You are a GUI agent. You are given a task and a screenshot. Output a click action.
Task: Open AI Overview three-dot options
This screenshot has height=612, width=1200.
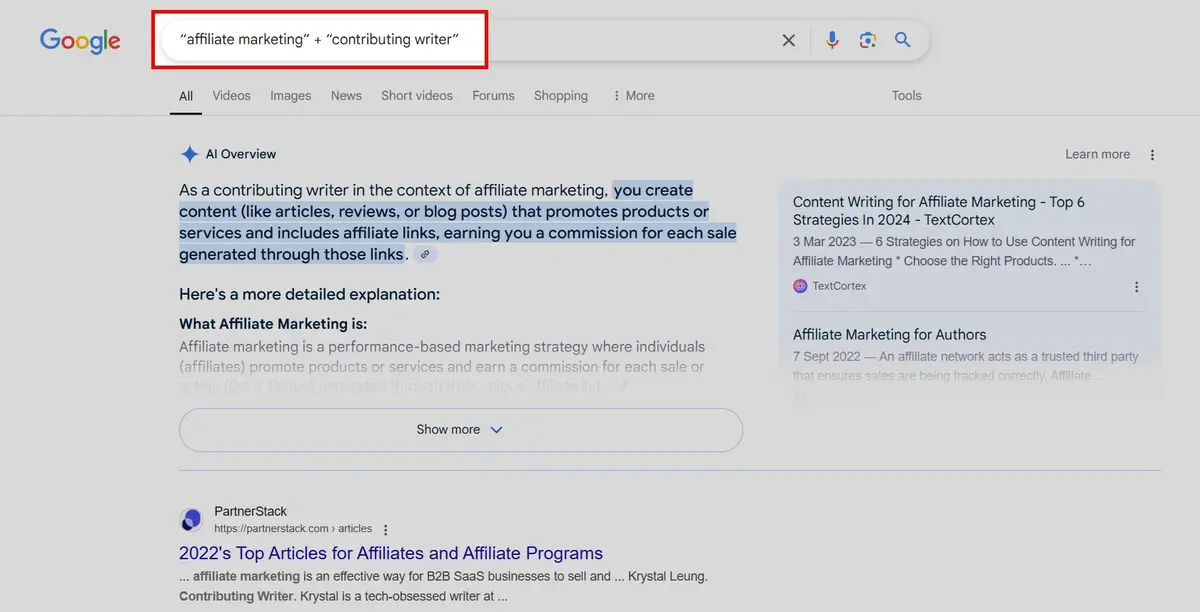tap(1152, 155)
